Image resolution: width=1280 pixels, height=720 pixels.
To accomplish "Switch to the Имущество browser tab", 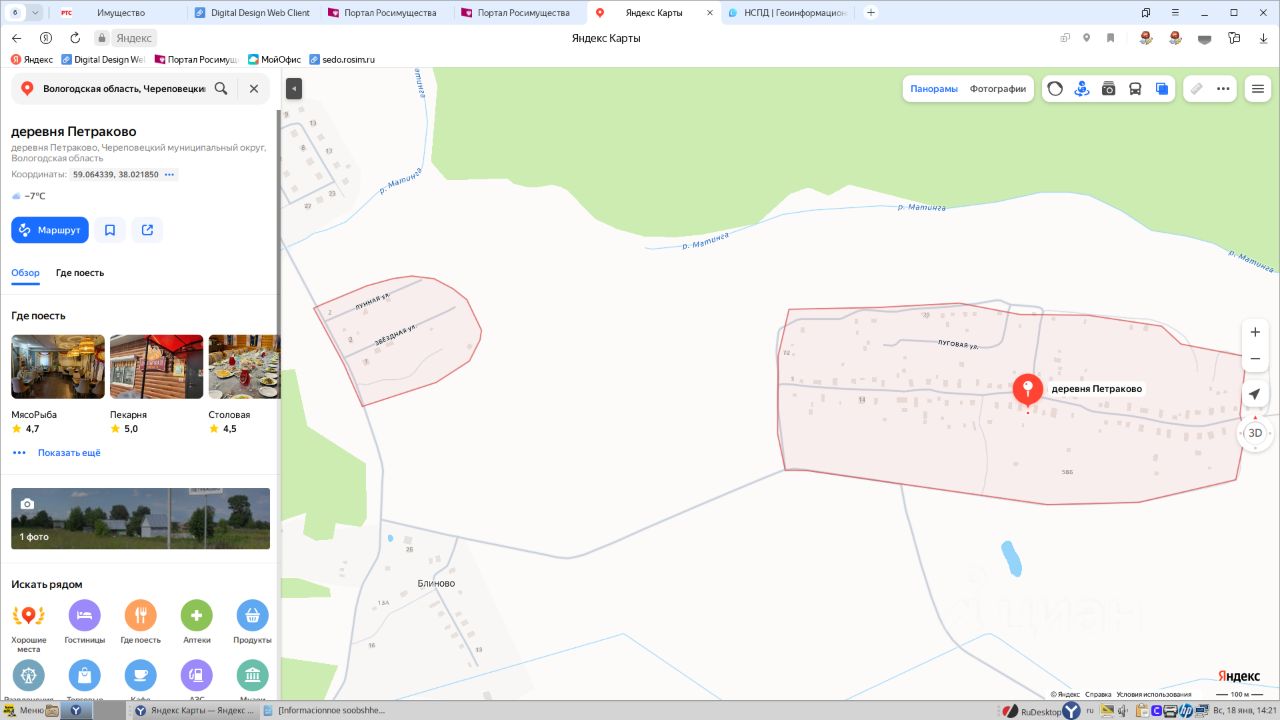I will coord(121,13).
